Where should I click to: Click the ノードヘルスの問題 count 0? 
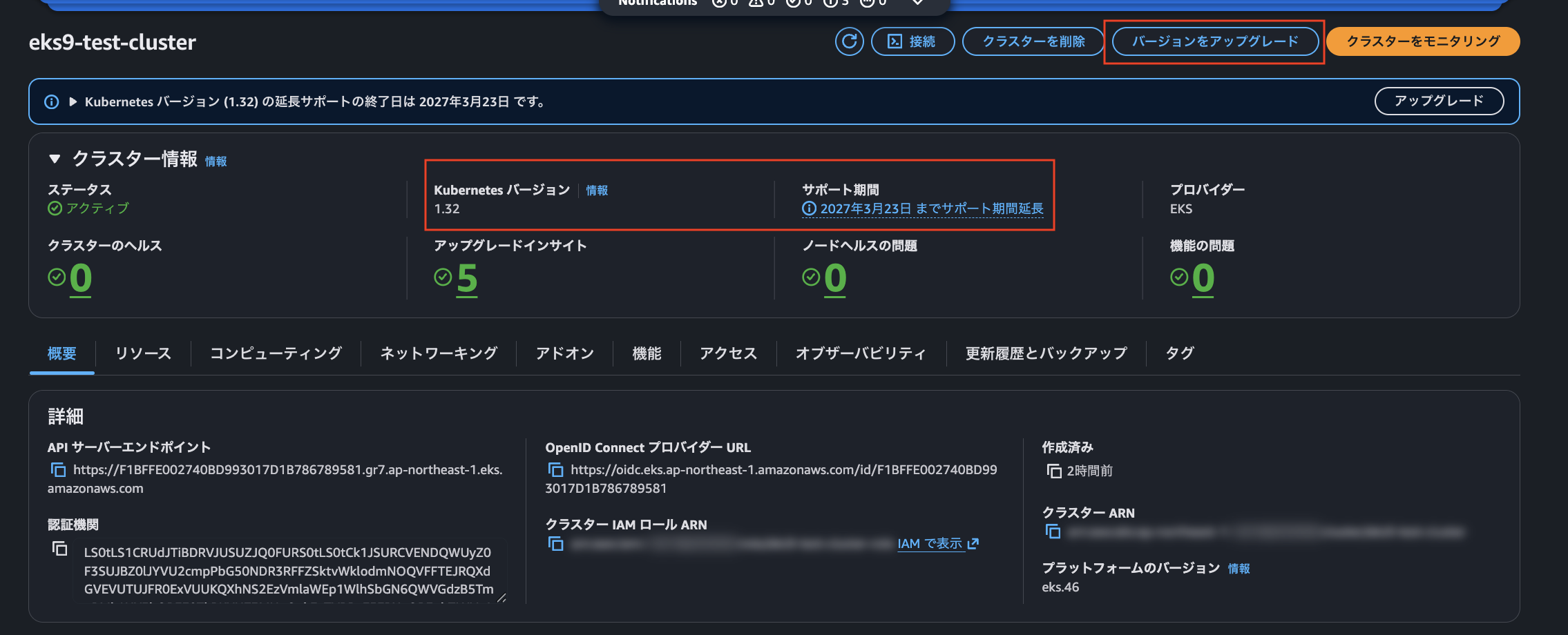[x=835, y=278]
